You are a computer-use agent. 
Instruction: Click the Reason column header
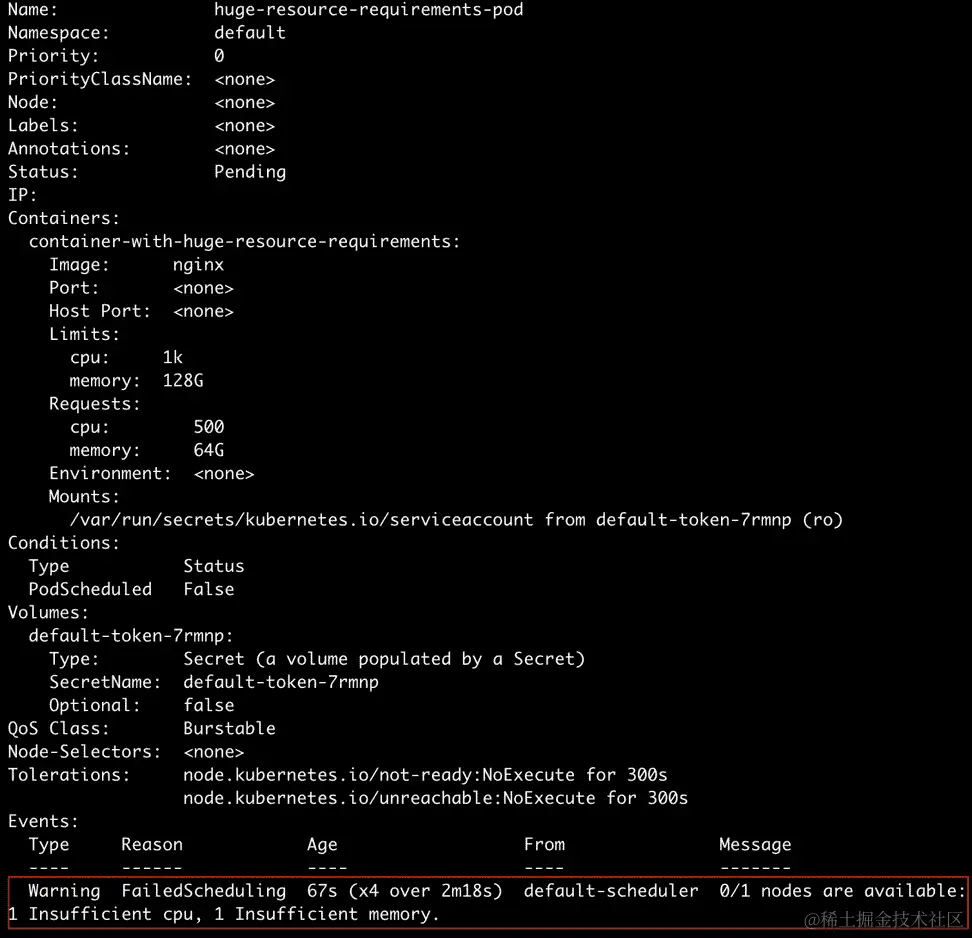click(x=152, y=844)
